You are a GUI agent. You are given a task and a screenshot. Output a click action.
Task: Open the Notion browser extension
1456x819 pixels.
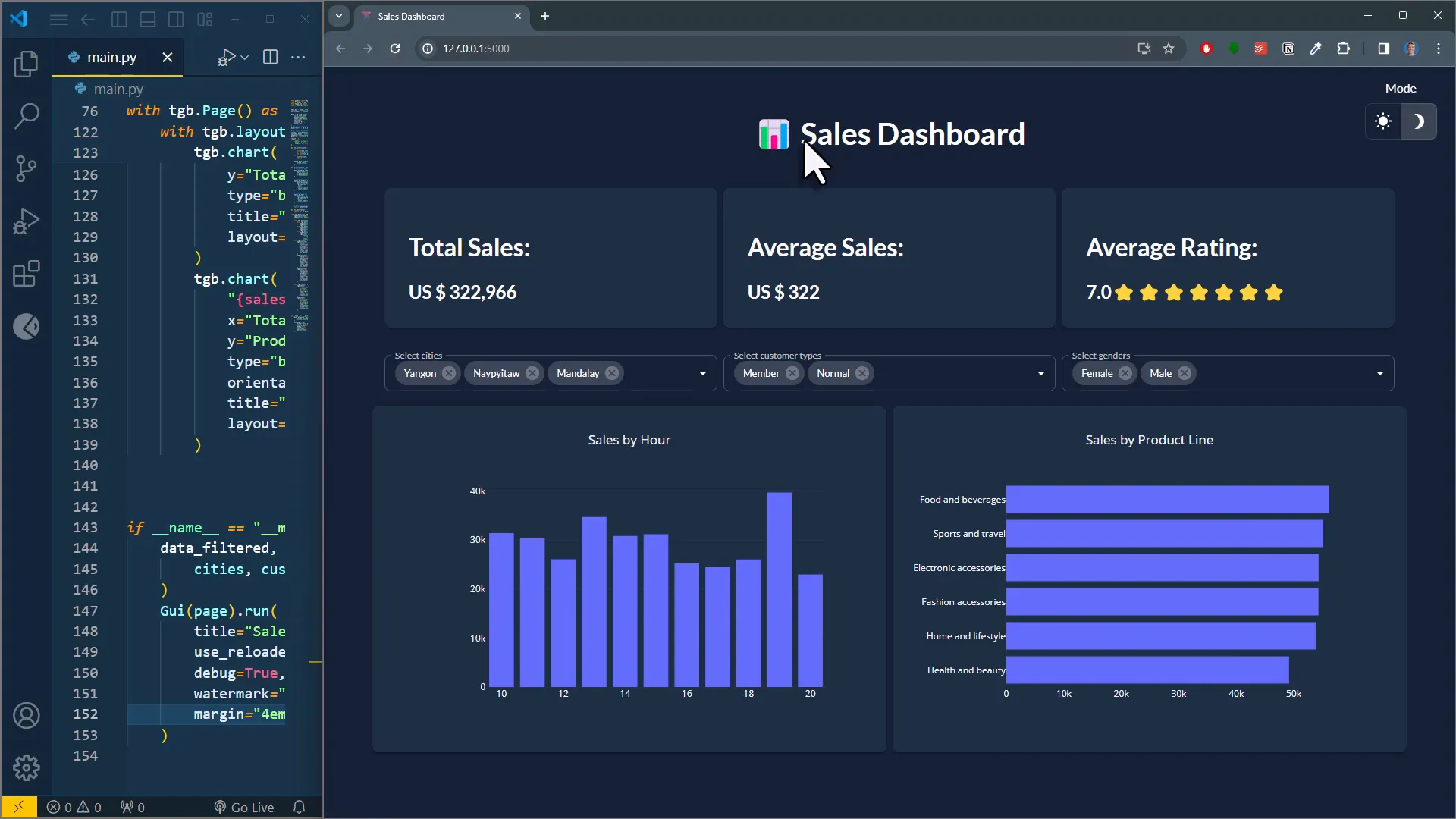(x=1288, y=49)
